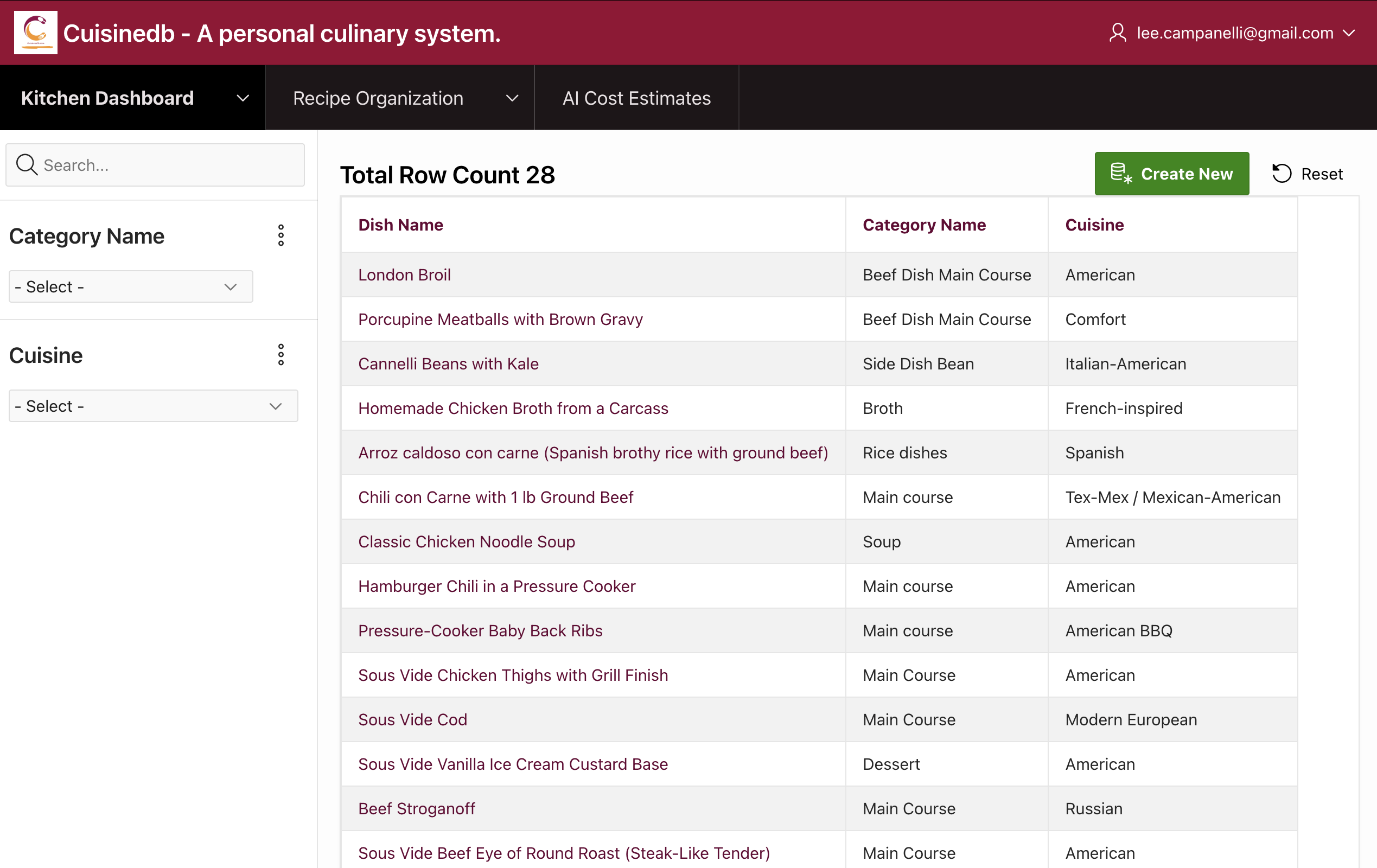1377x868 pixels.
Task: Switch to the AI Cost Estimates tab
Action: pos(636,98)
